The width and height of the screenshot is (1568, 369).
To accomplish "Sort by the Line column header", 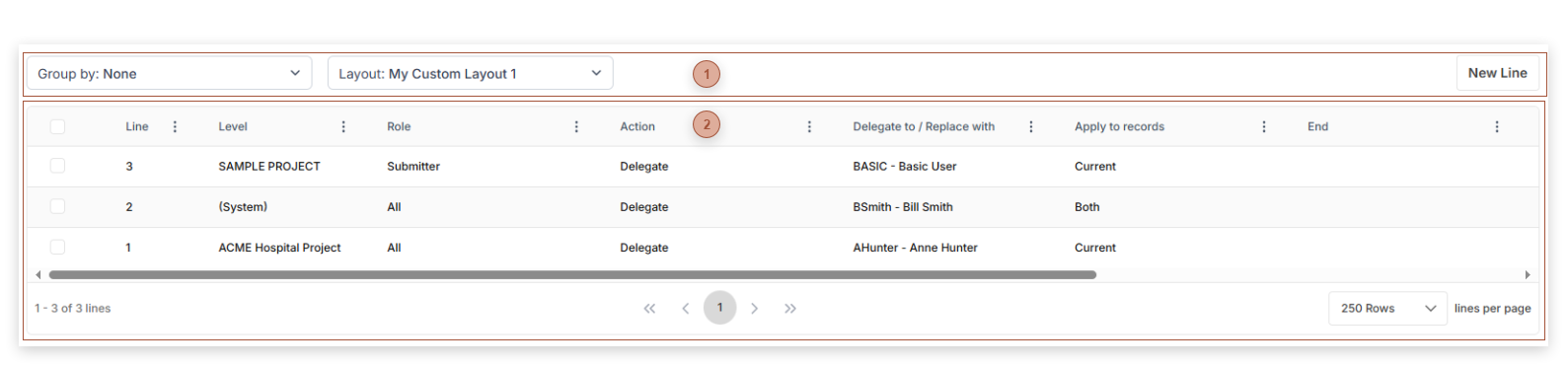I will 137,126.
